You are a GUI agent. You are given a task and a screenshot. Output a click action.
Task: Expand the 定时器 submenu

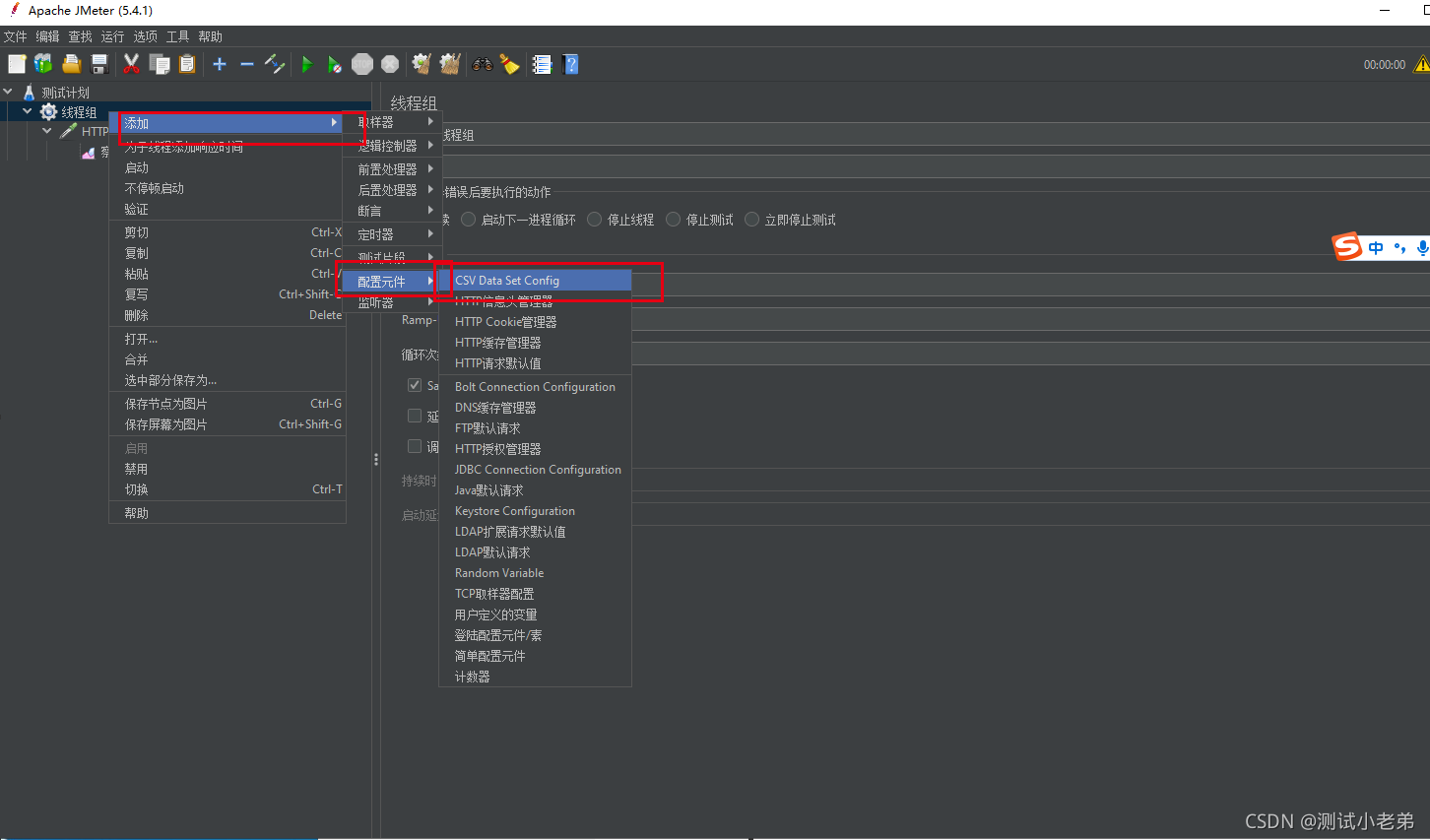tap(393, 234)
